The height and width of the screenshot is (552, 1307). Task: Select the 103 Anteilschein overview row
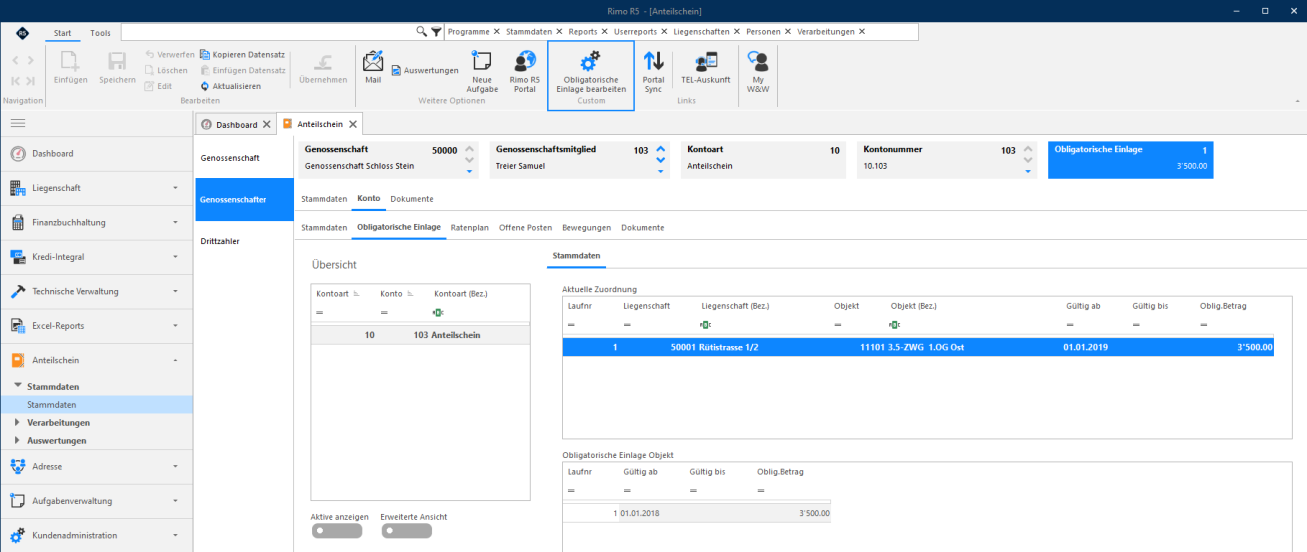point(421,334)
